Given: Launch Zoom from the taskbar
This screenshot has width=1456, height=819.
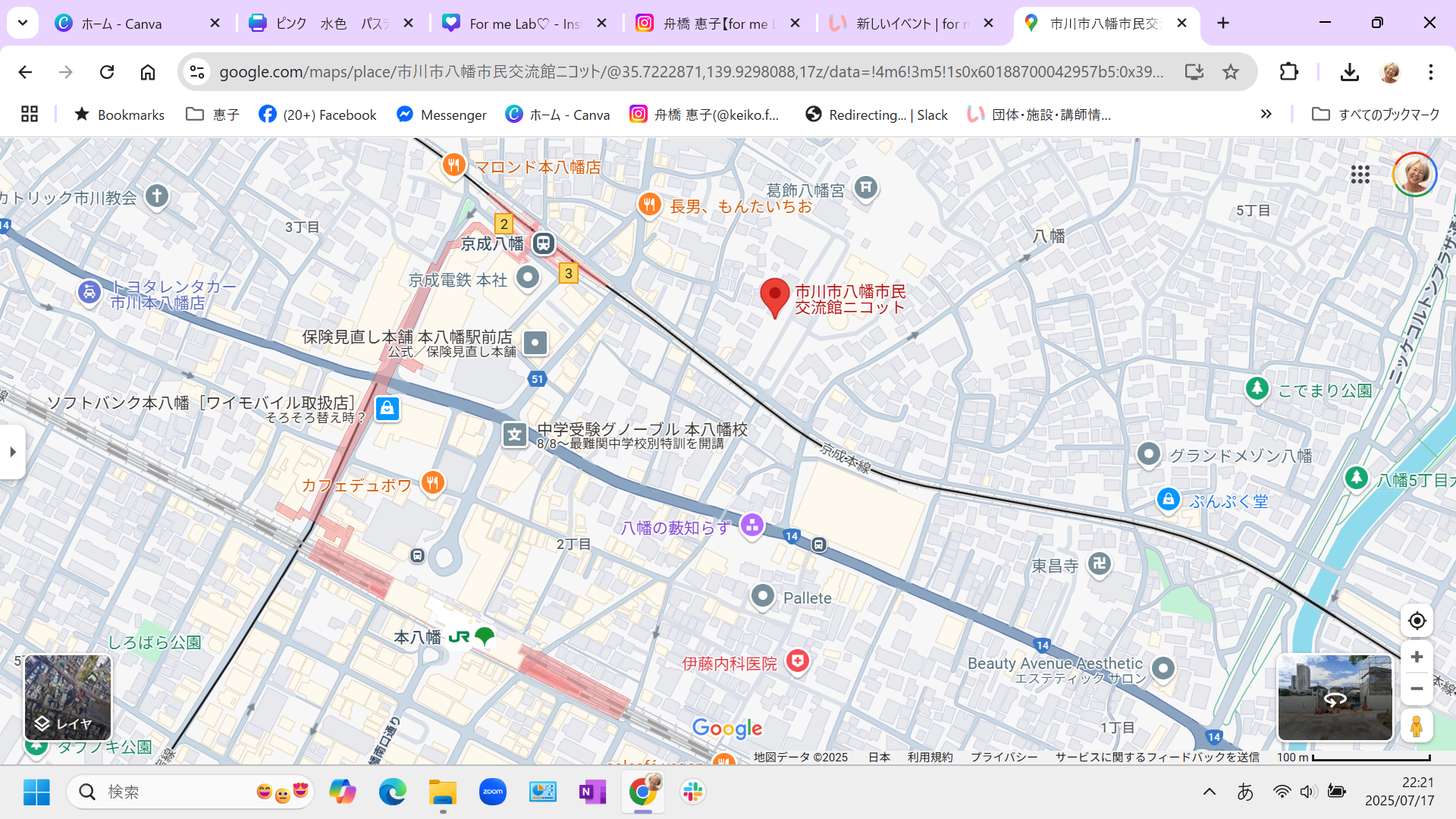Looking at the screenshot, I should point(492,792).
